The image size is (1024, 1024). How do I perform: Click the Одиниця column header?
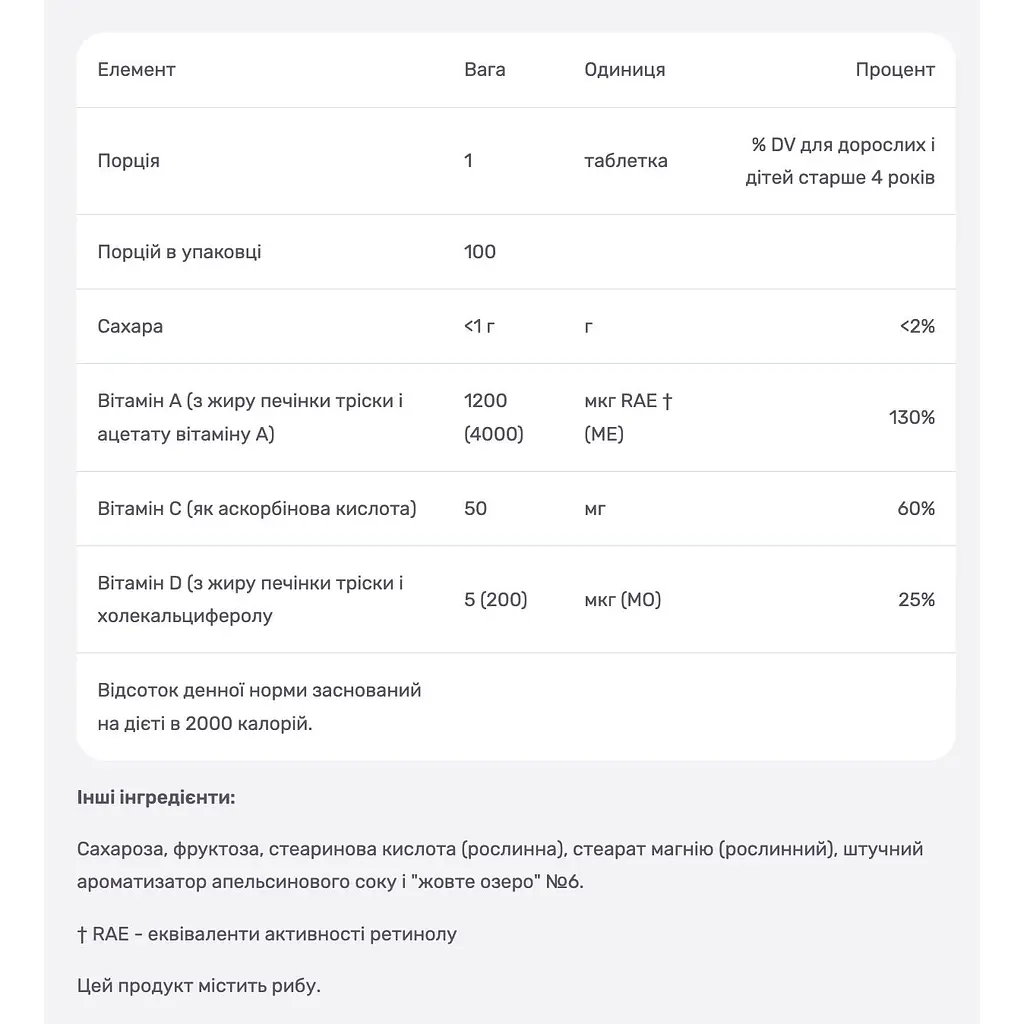(624, 70)
